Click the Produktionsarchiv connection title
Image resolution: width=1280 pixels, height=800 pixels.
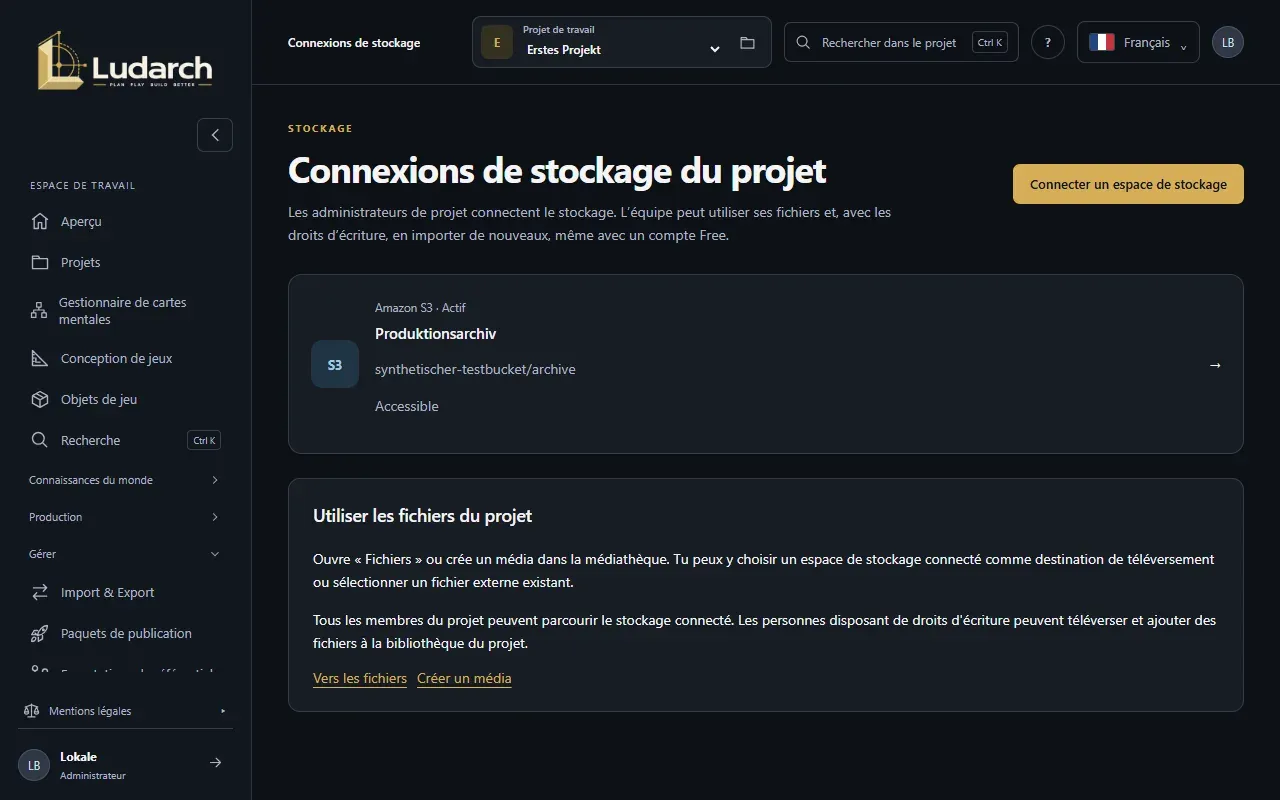coord(435,334)
